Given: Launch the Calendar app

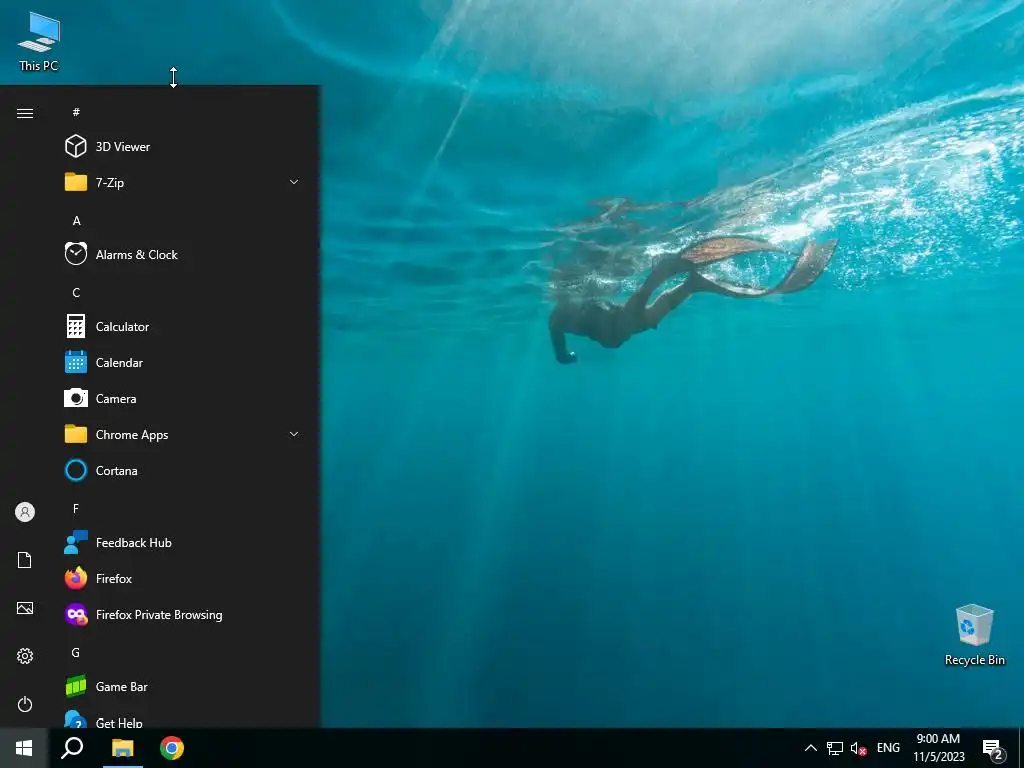Looking at the screenshot, I should (x=185, y=362).
